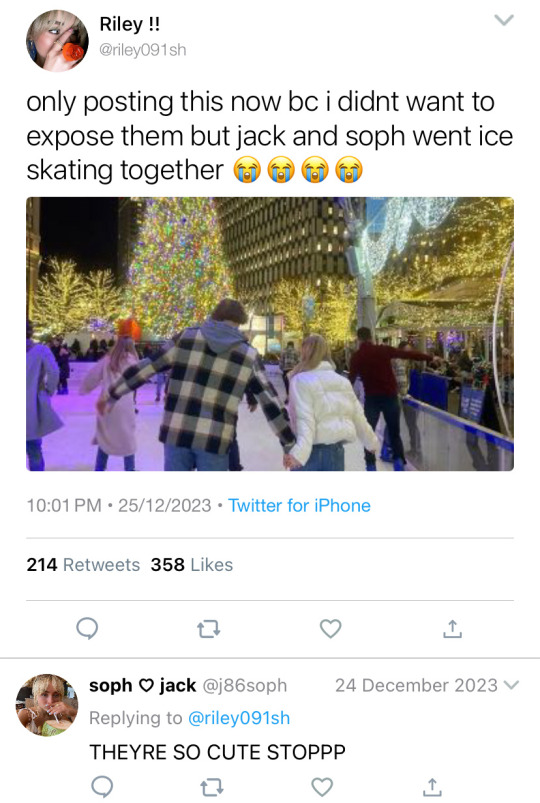This screenshot has height=803, width=540.
Task: Open options chevron on Riley's tweet
Action: (x=504, y=20)
